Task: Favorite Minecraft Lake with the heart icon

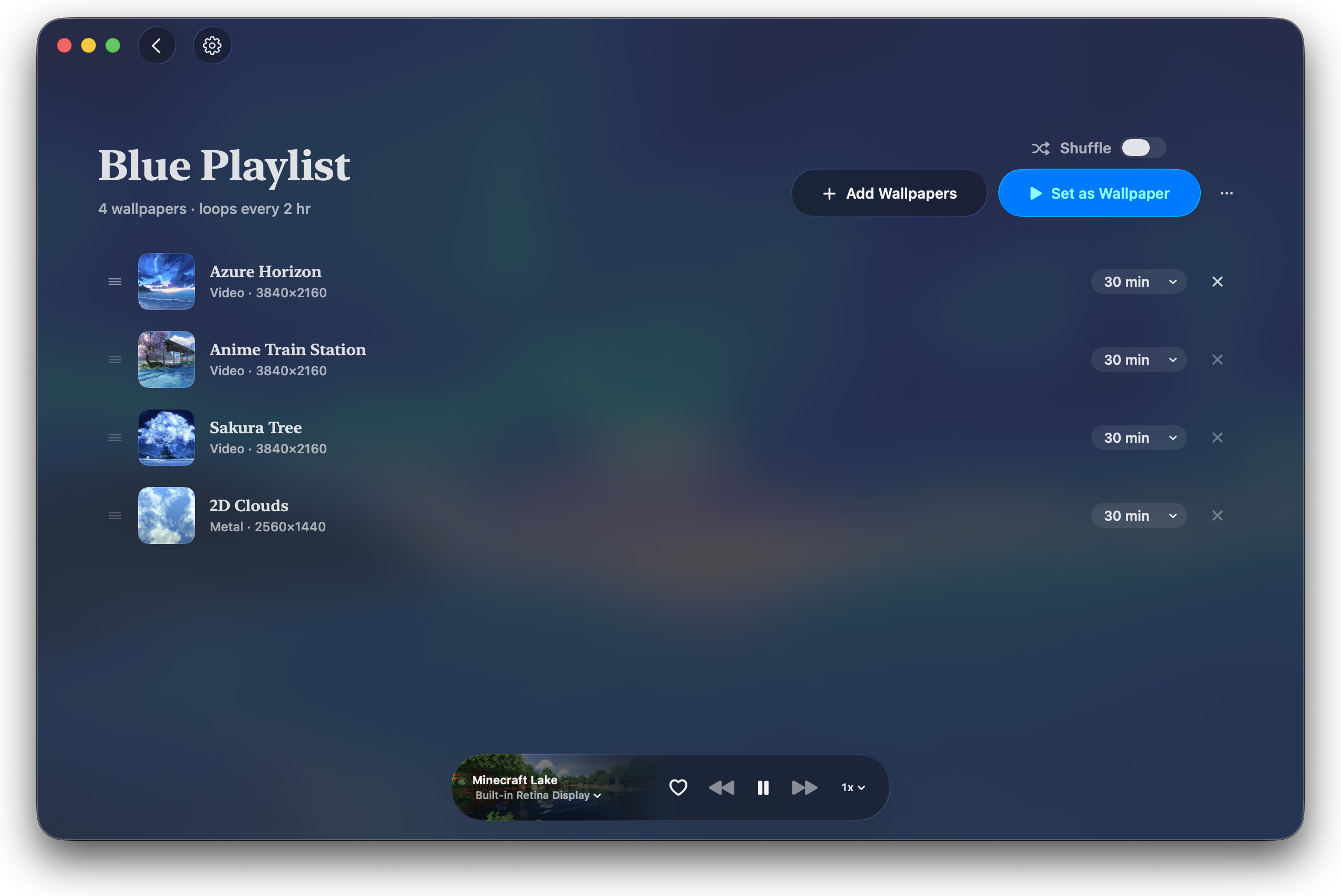Action: coord(678,787)
